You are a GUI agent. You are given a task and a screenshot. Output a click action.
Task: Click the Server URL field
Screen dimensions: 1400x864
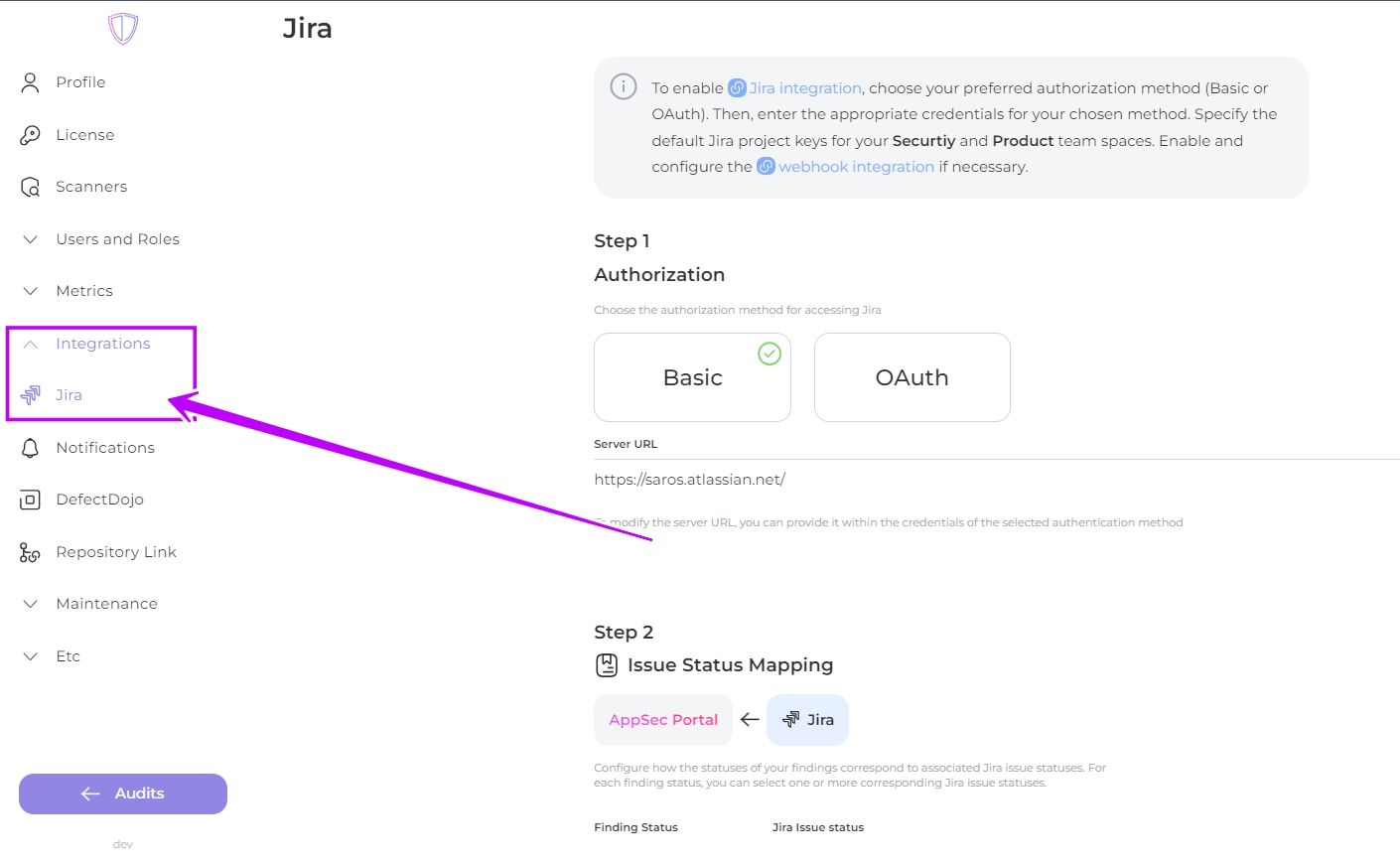[x=993, y=480]
